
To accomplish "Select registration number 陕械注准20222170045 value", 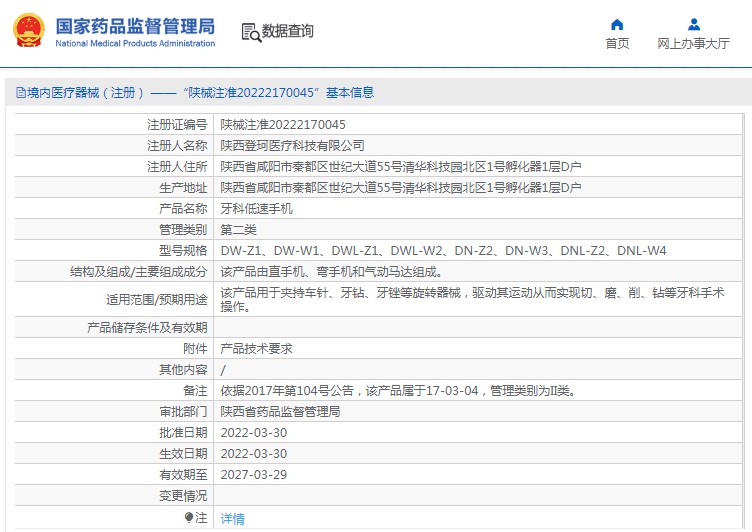I will (x=283, y=125).
